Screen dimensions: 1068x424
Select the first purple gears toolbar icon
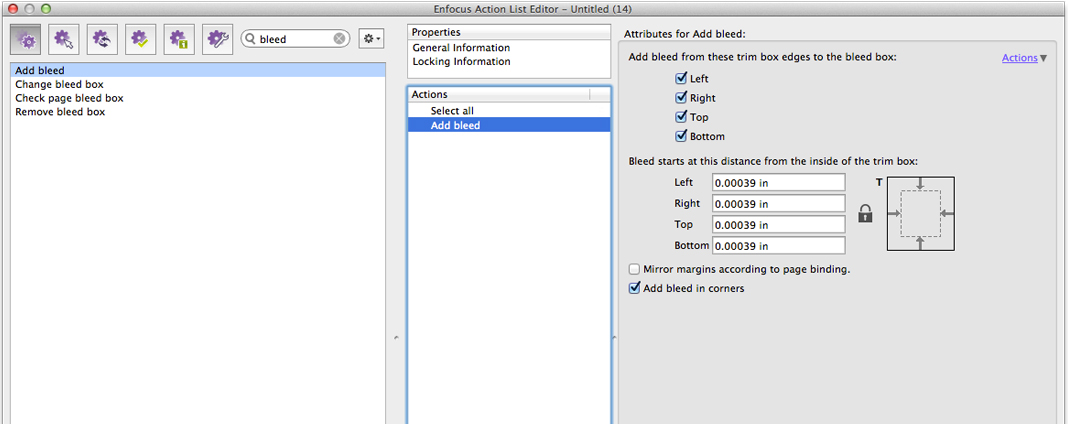[25, 39]
